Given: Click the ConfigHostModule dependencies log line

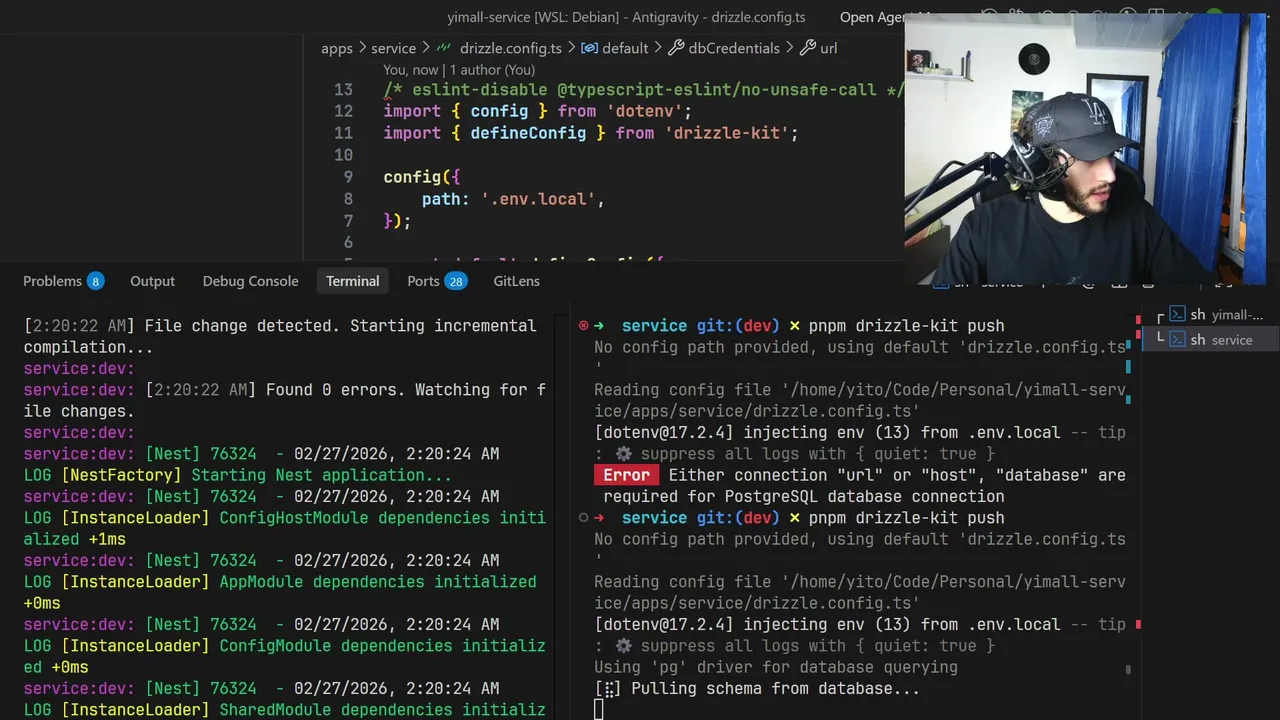Looking at the screenshot, I should [x=285, y=528].
